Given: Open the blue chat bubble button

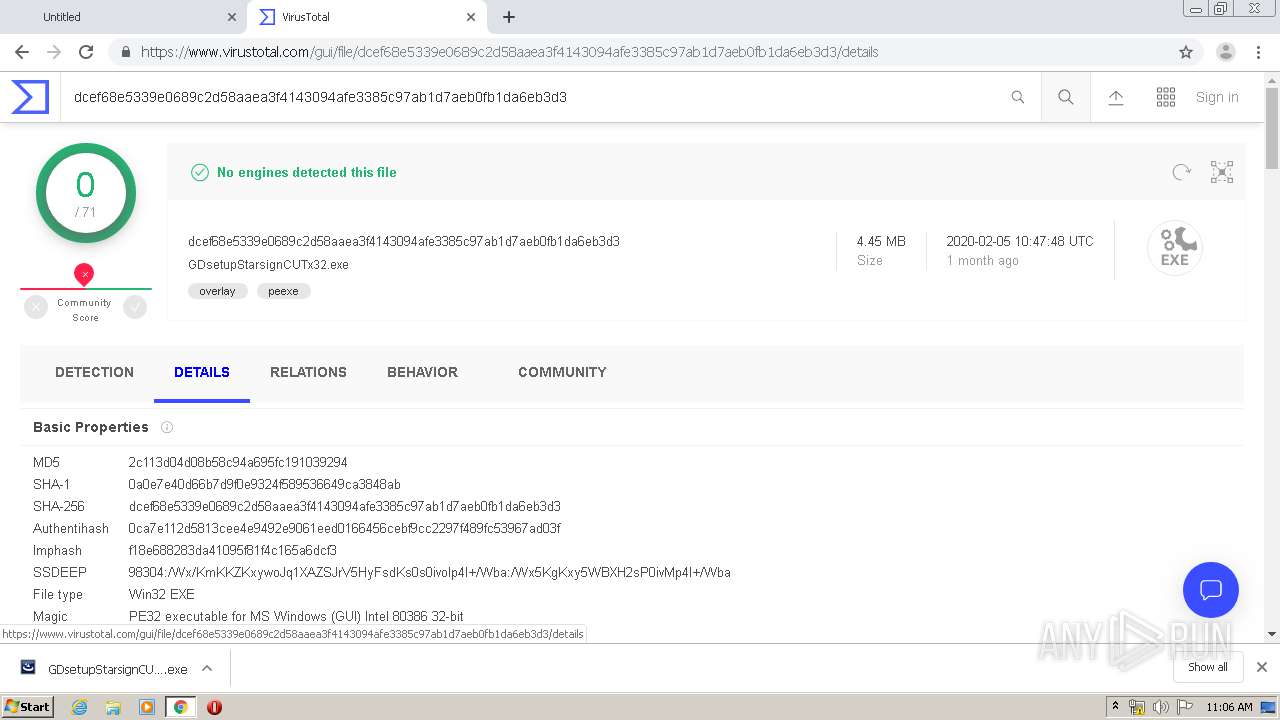Looking at the screenshot, I should (1211, 589).
